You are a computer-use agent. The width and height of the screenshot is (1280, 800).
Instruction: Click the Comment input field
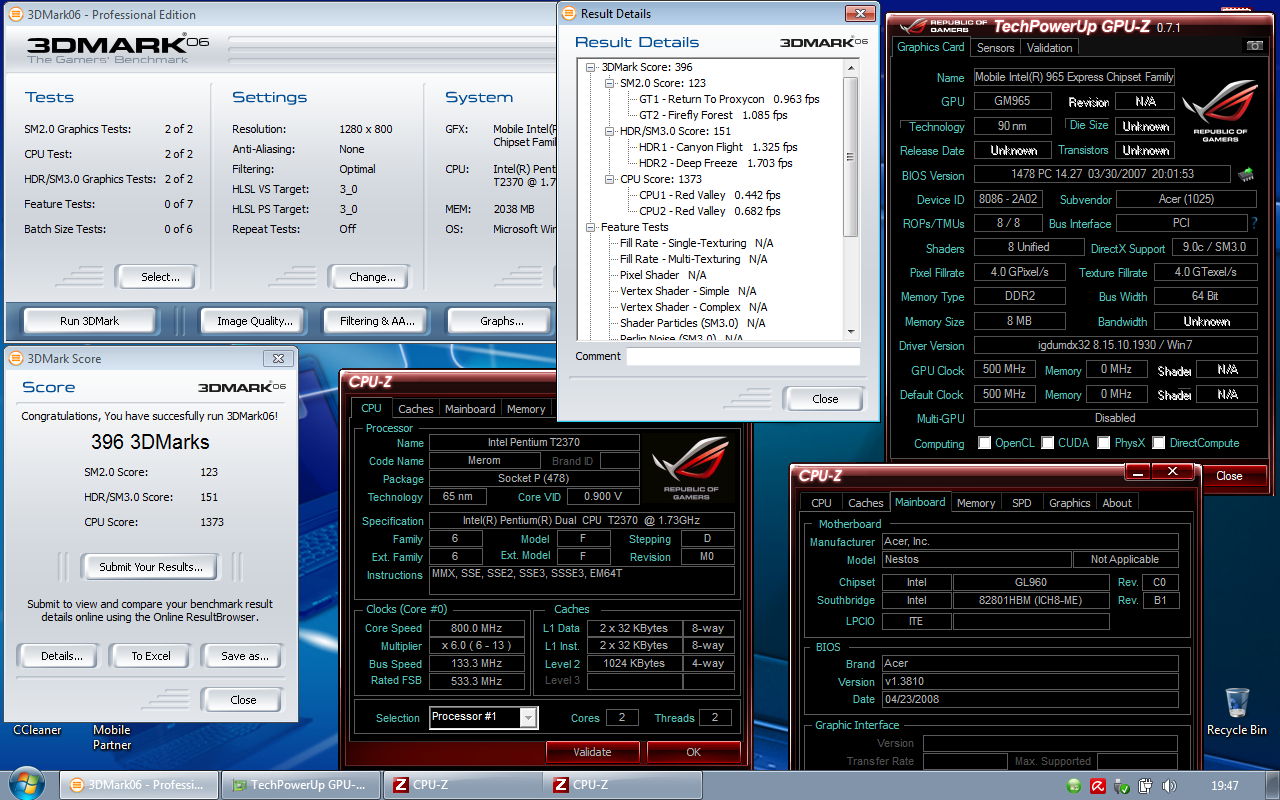(x=743, y=356)
